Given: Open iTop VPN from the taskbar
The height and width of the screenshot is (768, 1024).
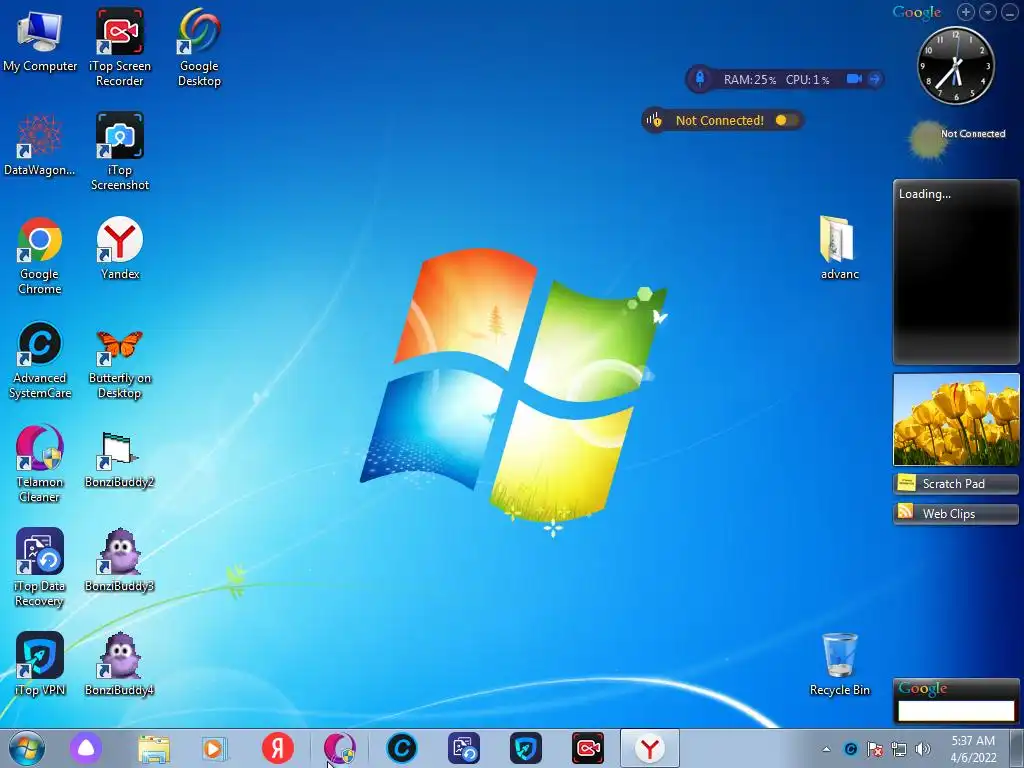Looking at the screenshot, I should click(x=526, y=748).
